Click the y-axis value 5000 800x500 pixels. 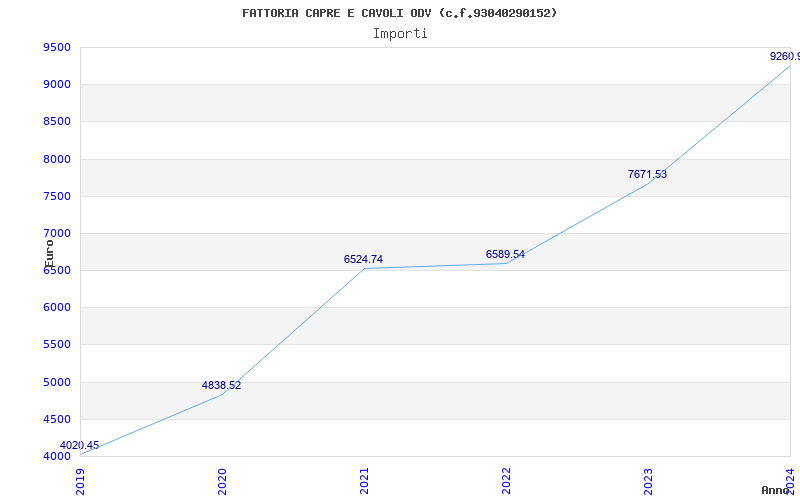tap(57, 382)
